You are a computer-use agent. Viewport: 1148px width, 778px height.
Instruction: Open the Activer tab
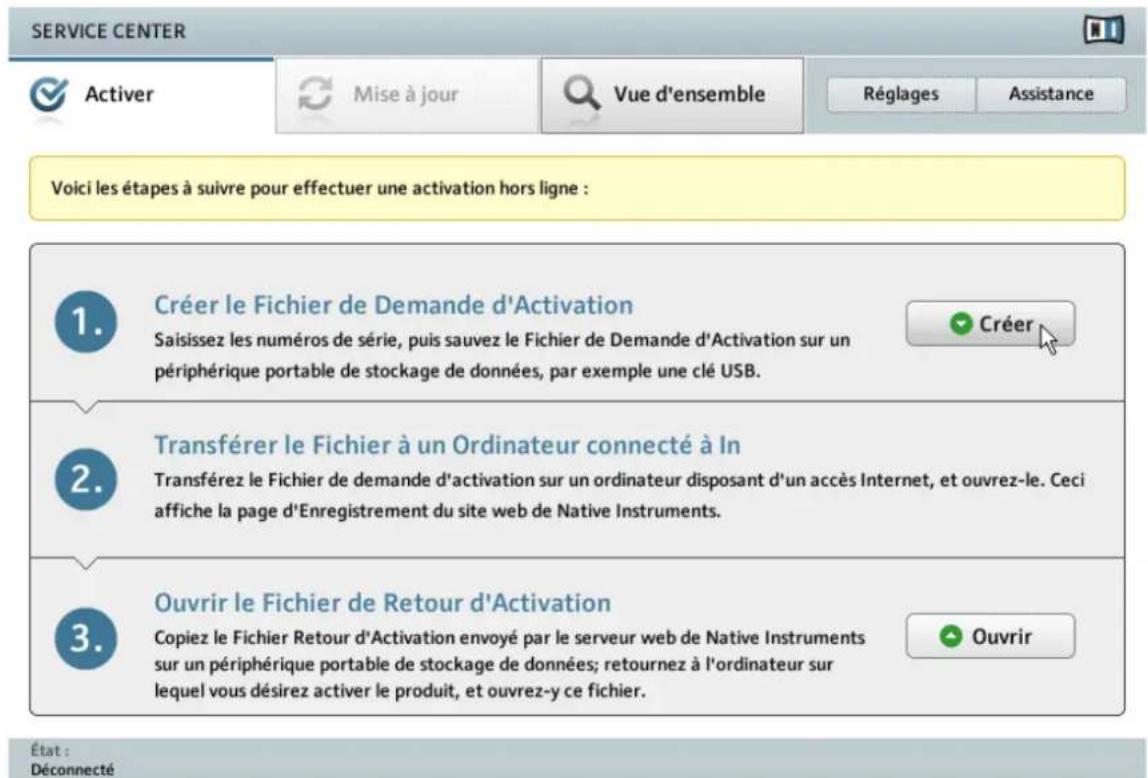point(141,95)
